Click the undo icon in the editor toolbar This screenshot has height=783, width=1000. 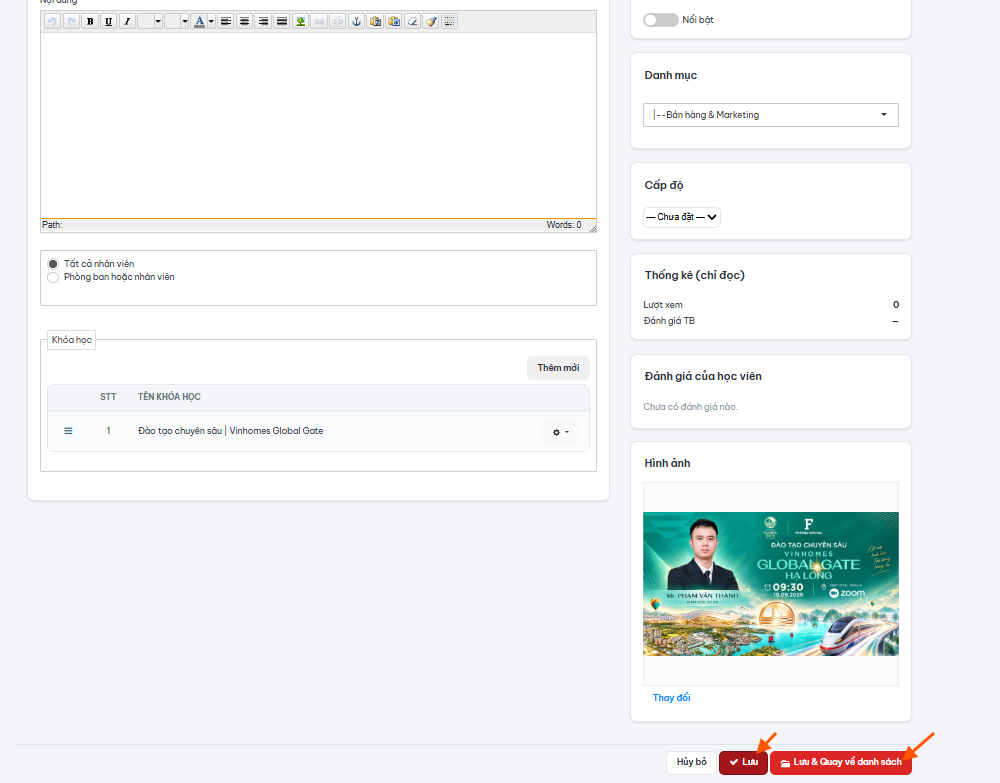pyautogui.click(x=52, y=22)
